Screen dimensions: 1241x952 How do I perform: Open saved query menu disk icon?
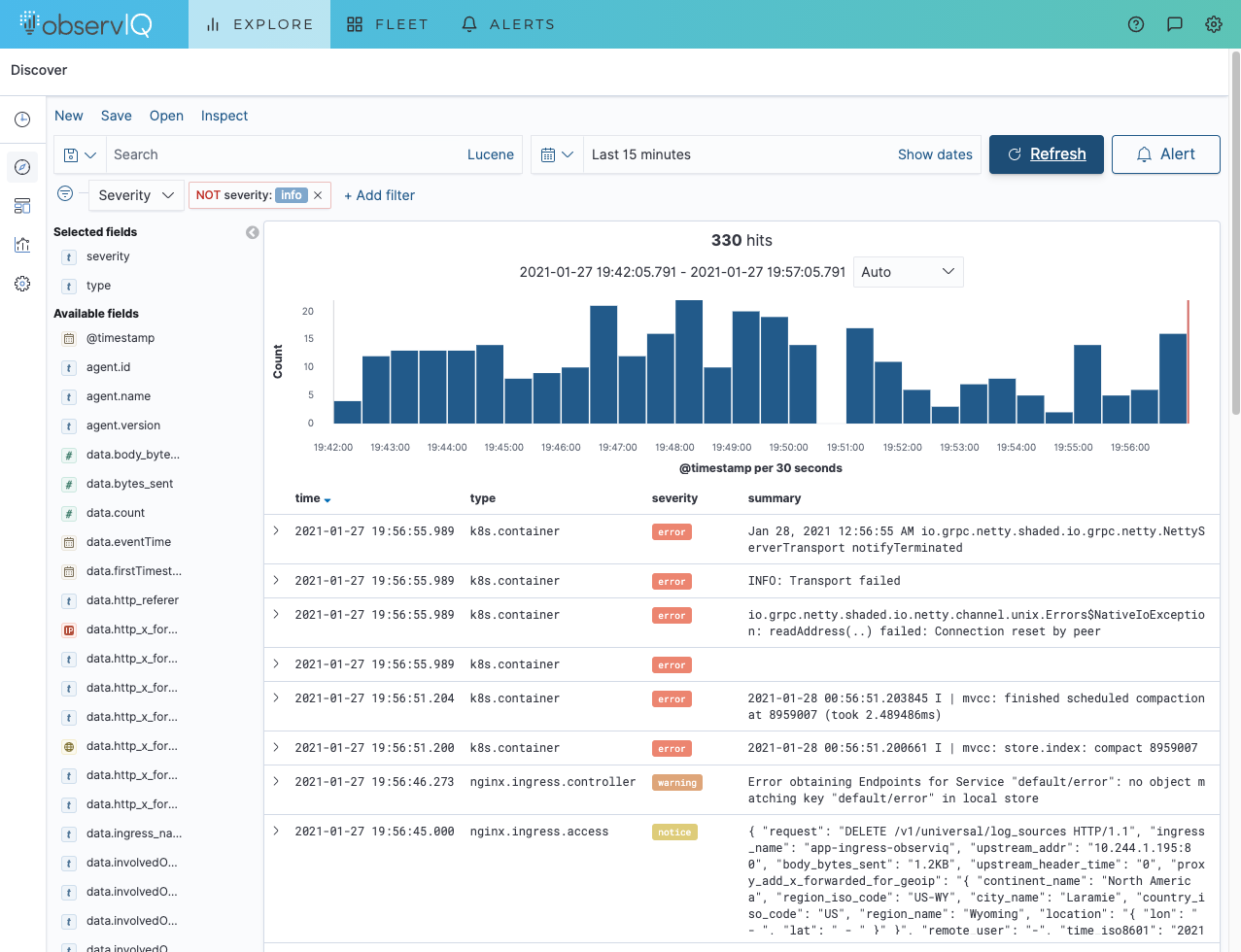[80, 154]
